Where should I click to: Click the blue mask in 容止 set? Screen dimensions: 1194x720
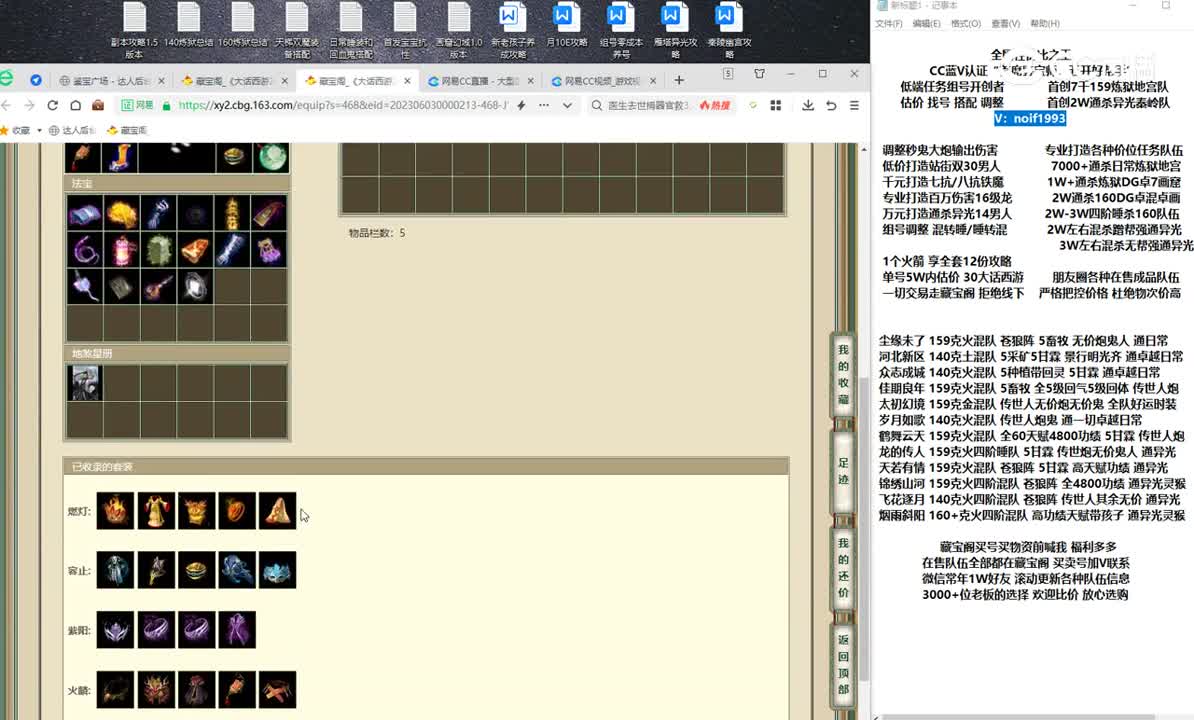277,570
